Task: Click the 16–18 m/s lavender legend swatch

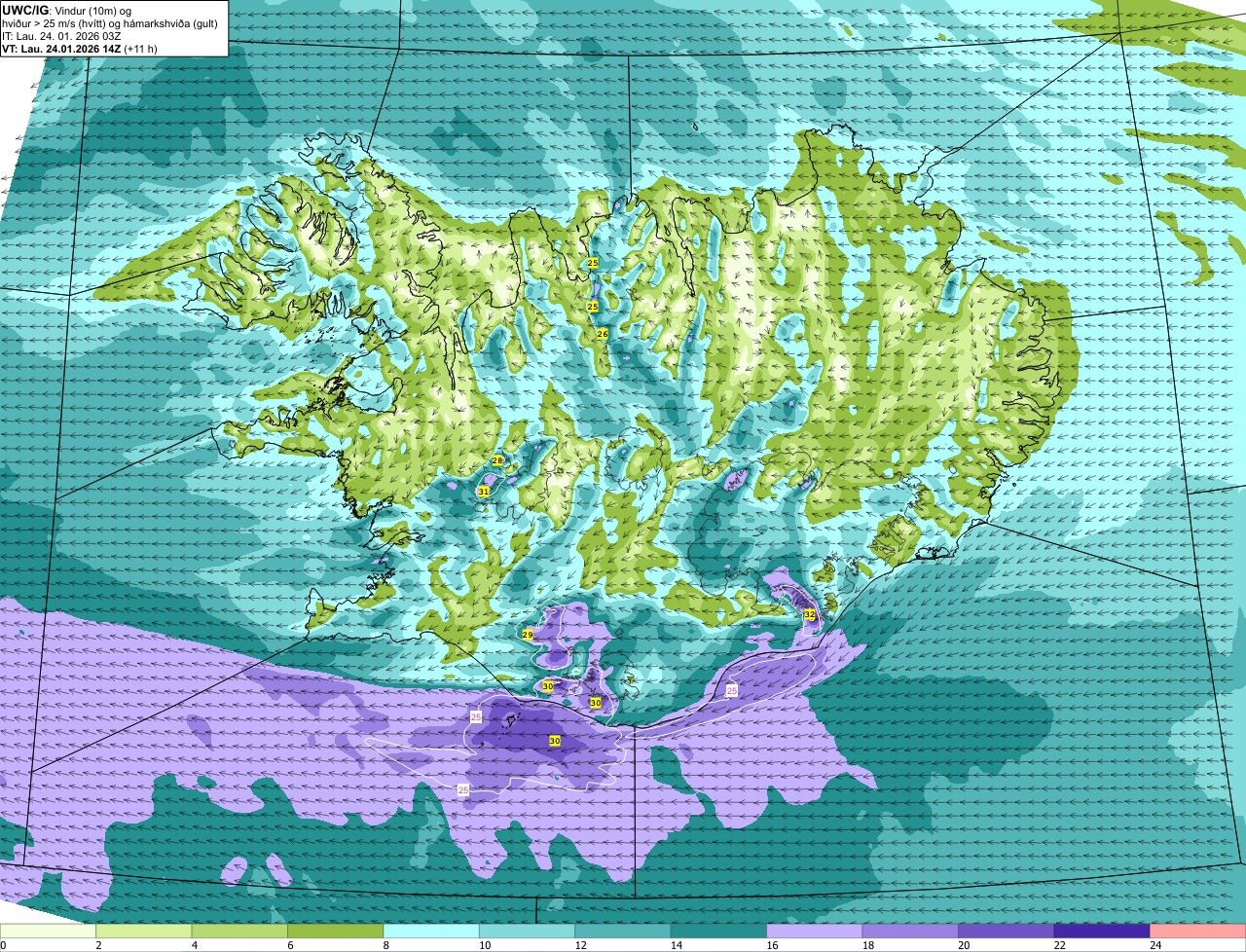Action: (816, 931)
